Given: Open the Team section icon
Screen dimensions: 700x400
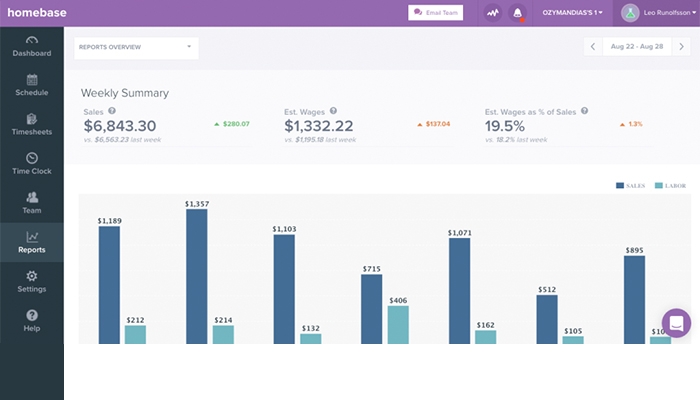Looking at the screenshot, I should click(x=32, y=197).
